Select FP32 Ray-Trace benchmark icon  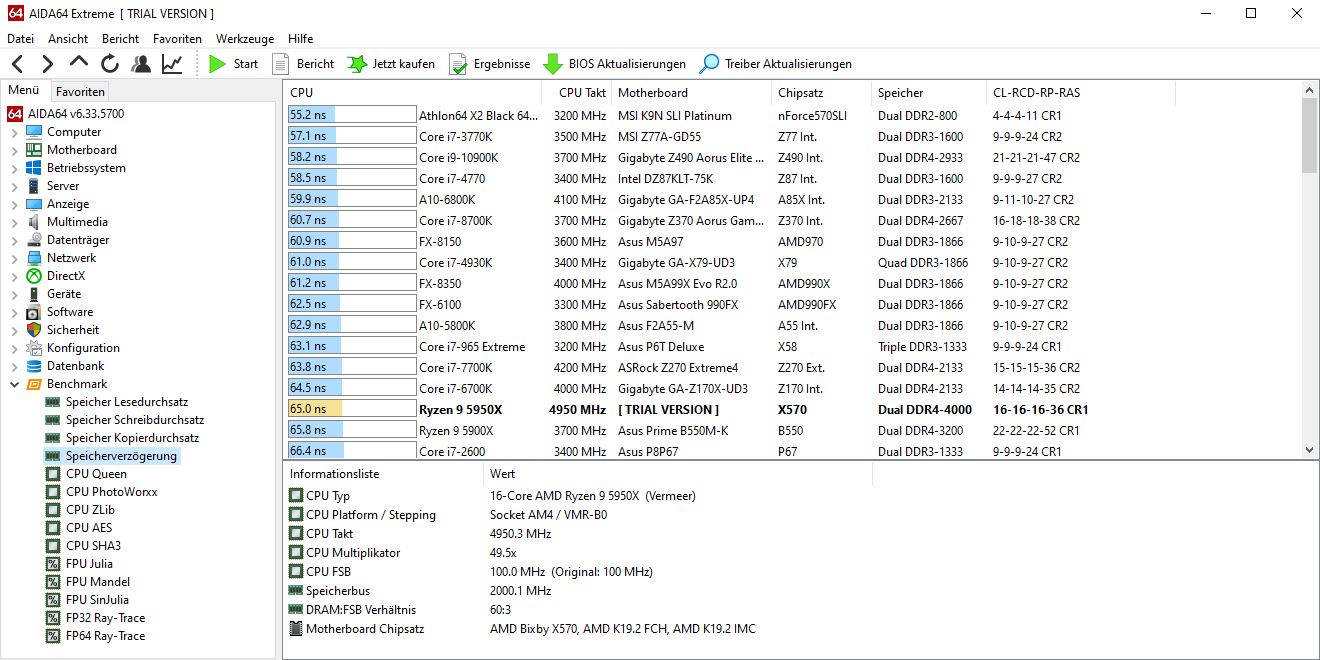click(x=53, y=618)
